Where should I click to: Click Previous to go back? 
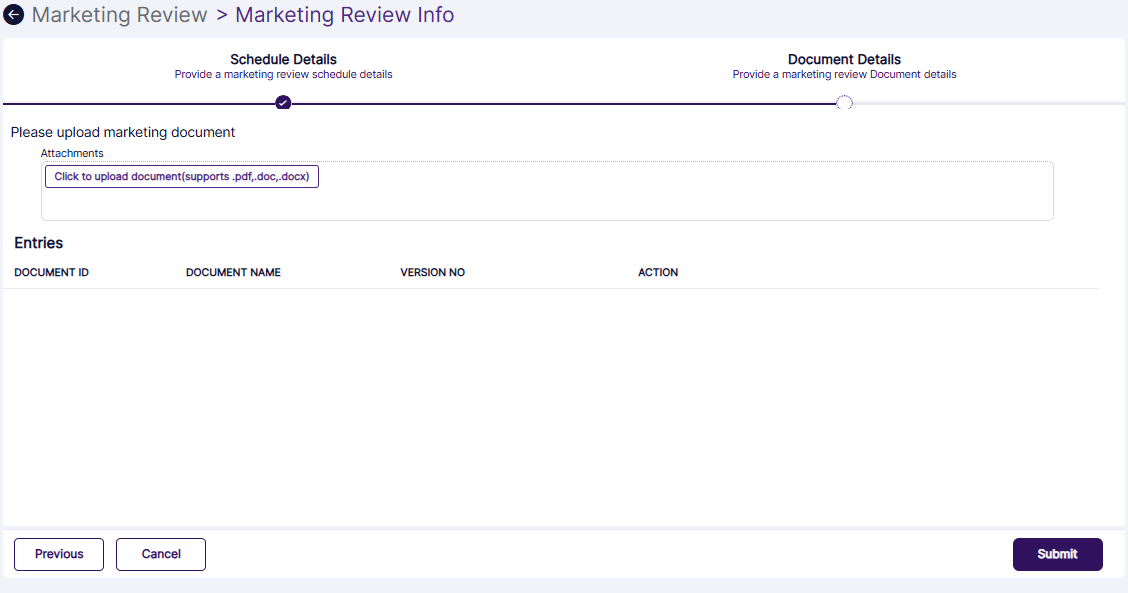58,554
